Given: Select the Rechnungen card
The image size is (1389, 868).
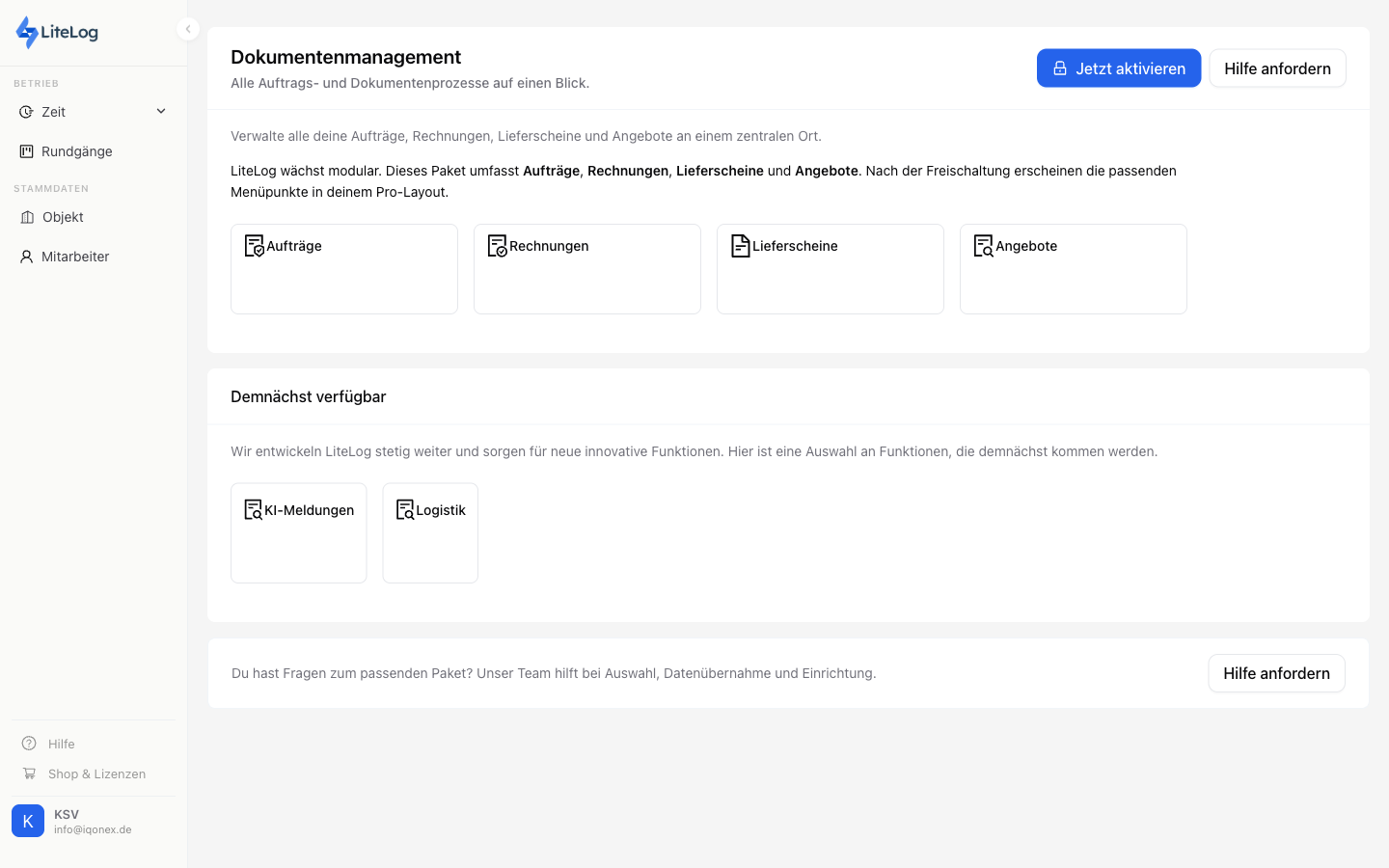Looking at the screenshot, I should click(x=587, y=268).
